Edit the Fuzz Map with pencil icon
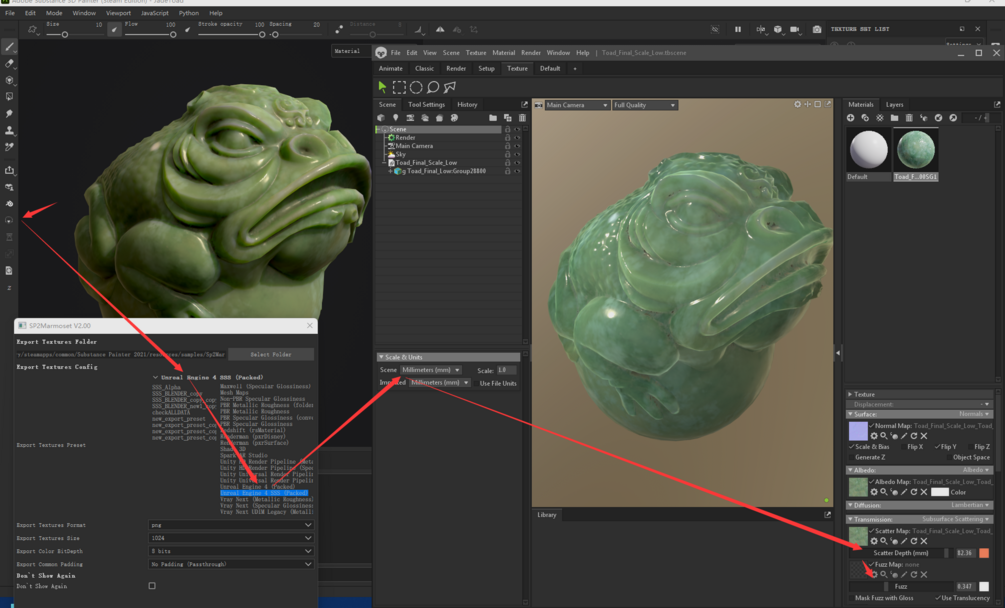The image size is (1005, 608). click(904, 575)
